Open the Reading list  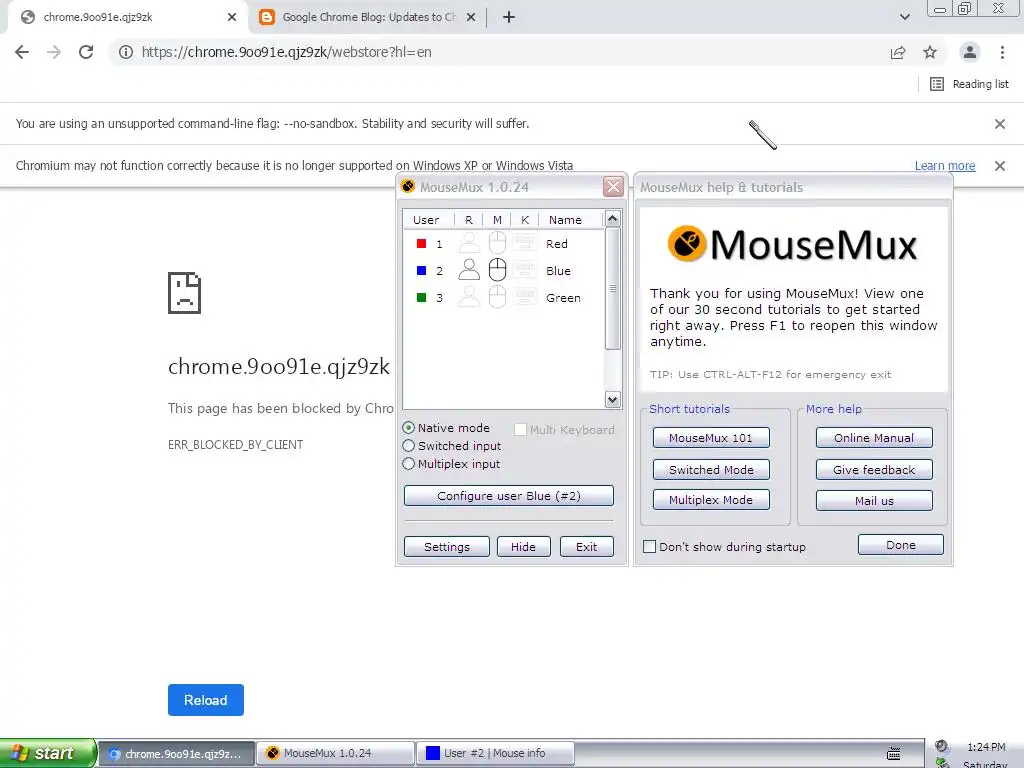pyautogui.click(x=969, y=84)
